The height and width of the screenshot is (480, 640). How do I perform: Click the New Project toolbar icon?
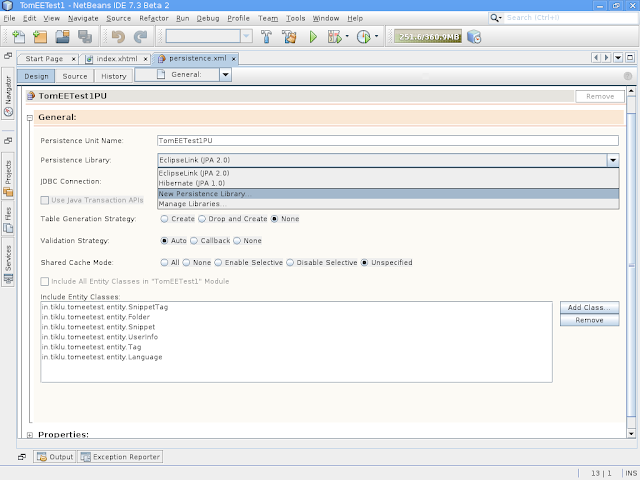[40, 37]
